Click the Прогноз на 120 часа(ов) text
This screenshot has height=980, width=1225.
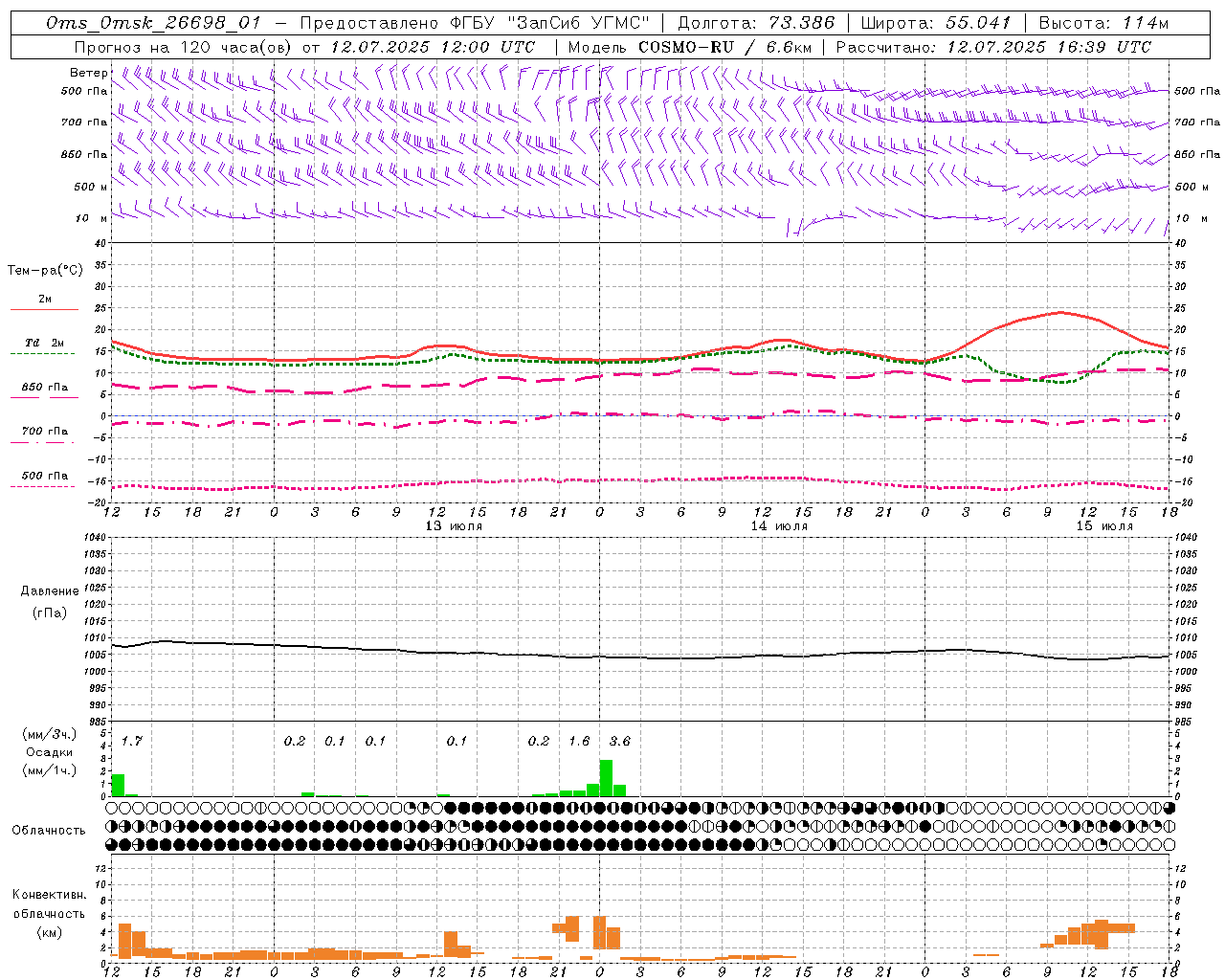tap(183, 47)
